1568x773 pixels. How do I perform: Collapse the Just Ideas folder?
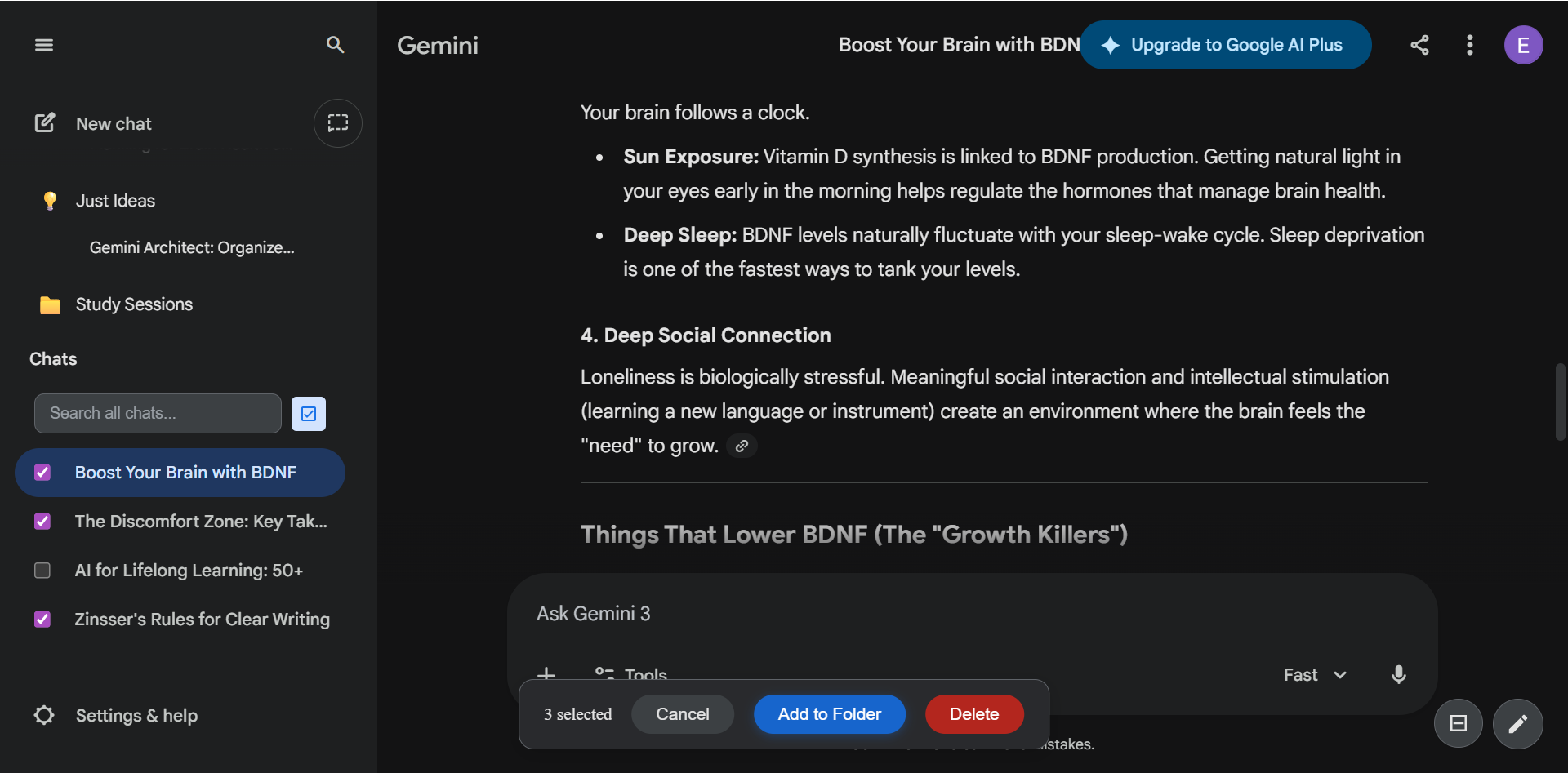coord(115,201)
